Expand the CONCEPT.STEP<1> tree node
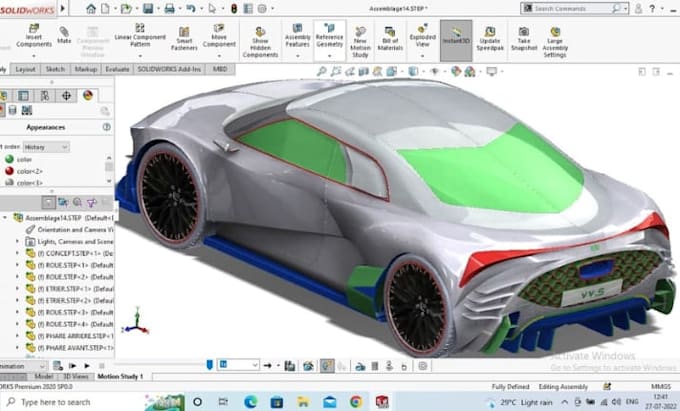 pos(17,253)
